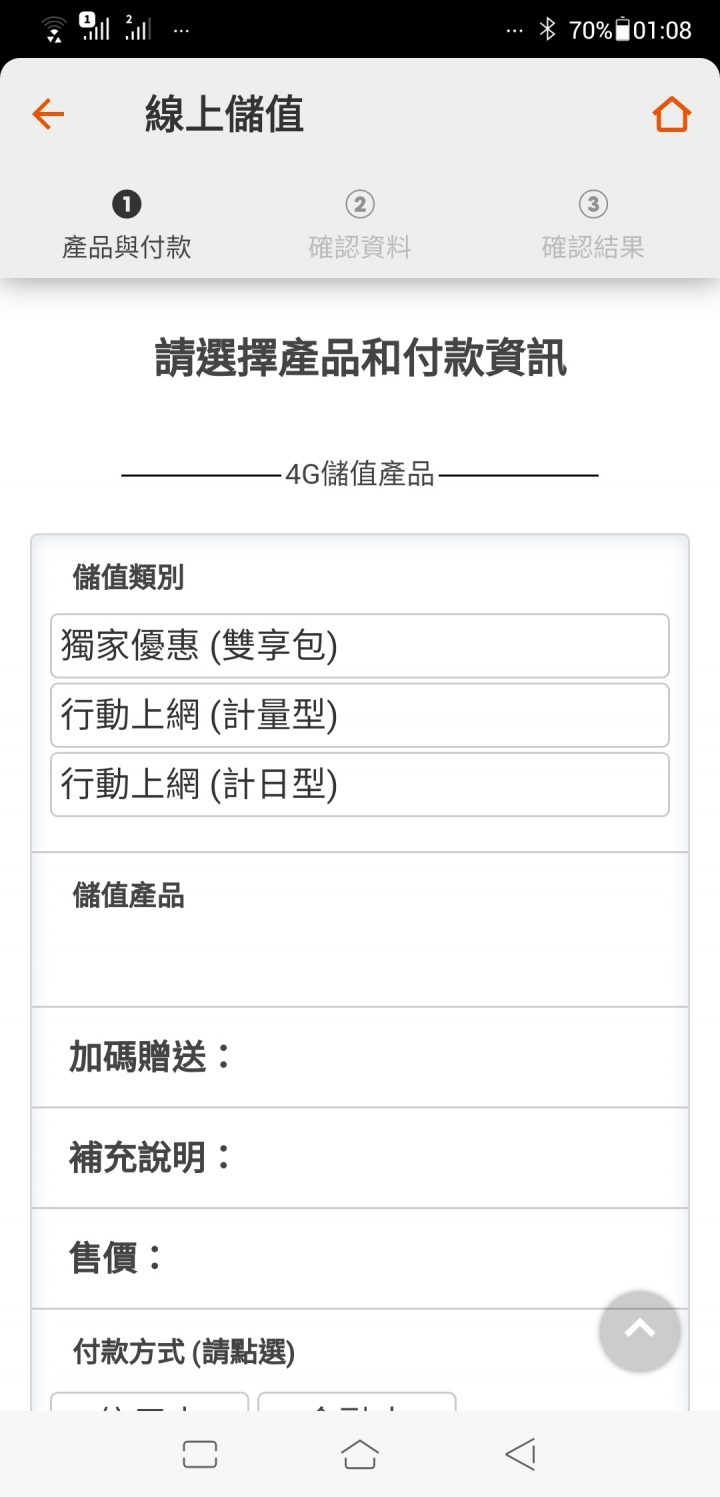Tap the 線上儲值 page title
Image resolution: width=720 pixels, height=1497 pixels.
[x=224, y=115]
